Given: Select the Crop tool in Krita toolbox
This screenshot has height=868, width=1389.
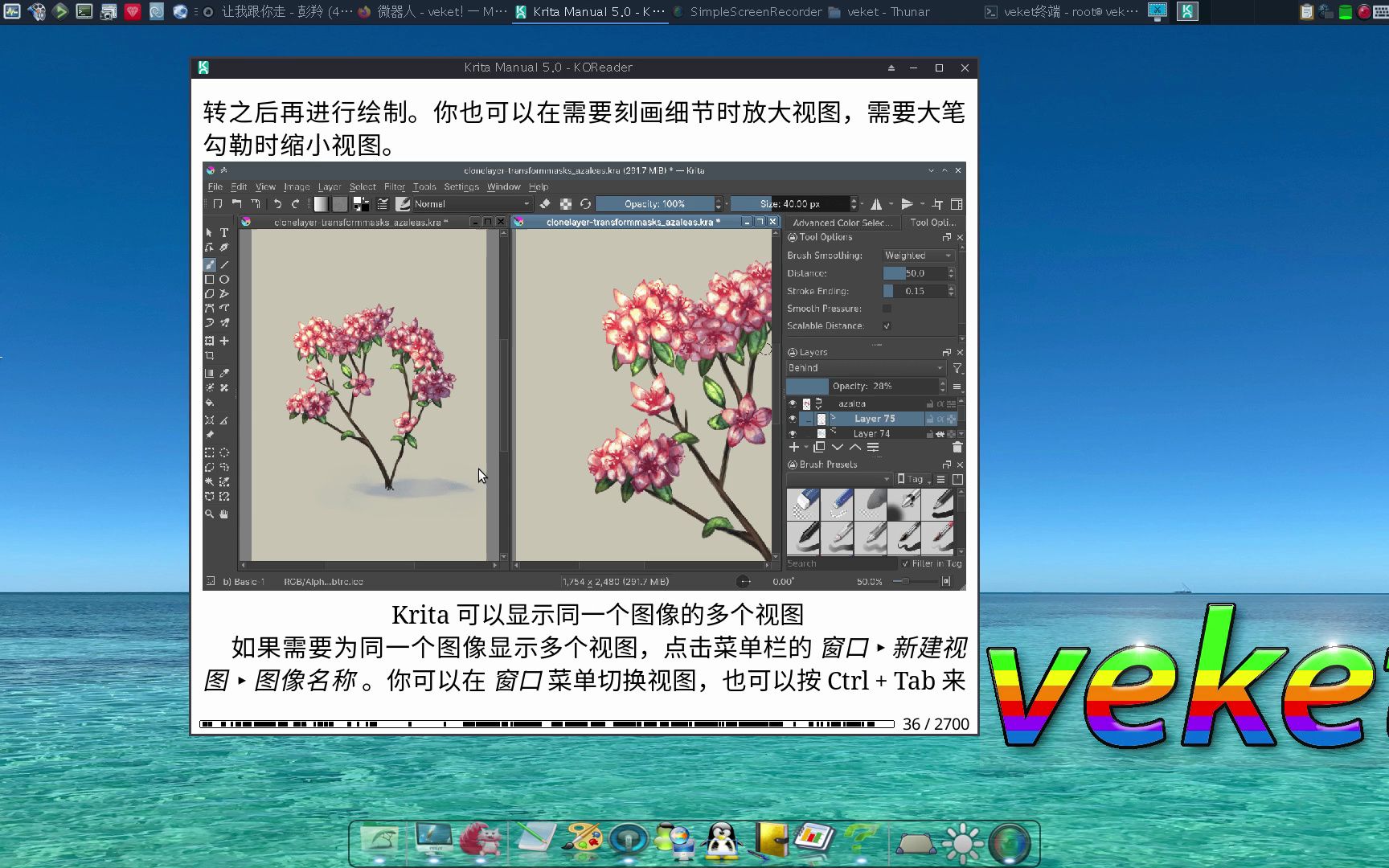Looking at the screenshot, I should point(210,355).
